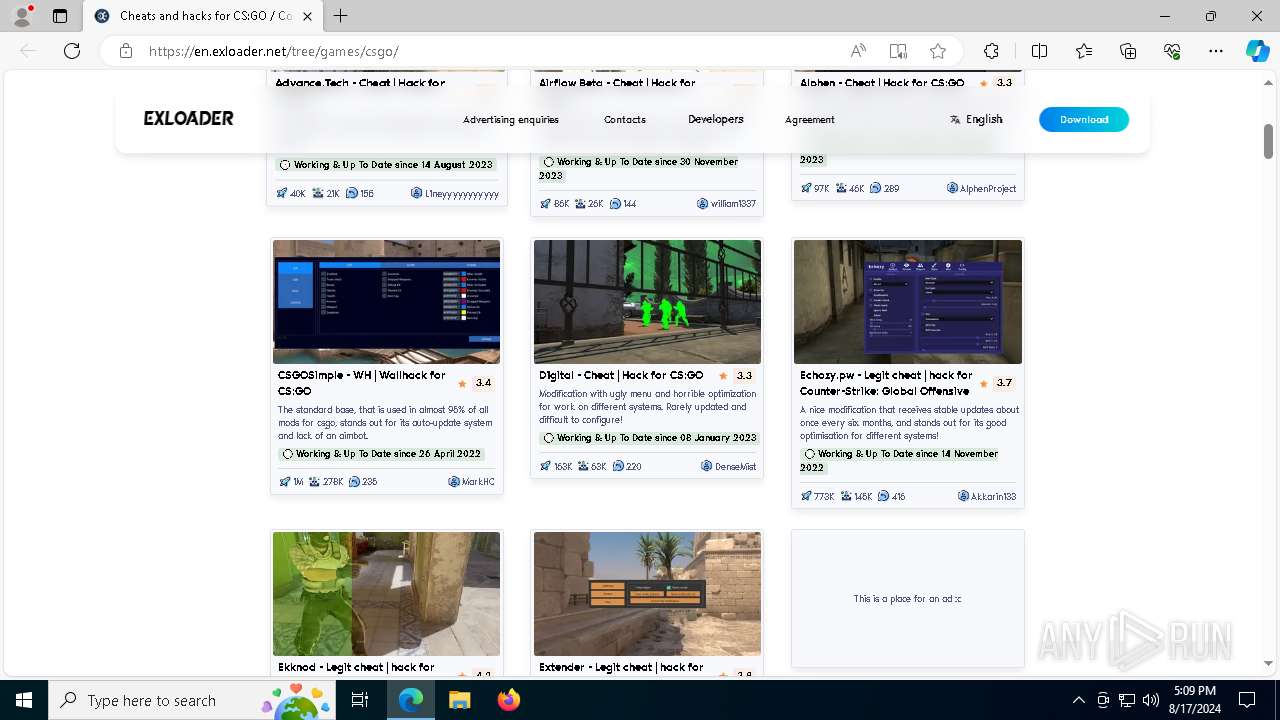
Task: Open Task View on the taskbar
Action: pos(360,700)
